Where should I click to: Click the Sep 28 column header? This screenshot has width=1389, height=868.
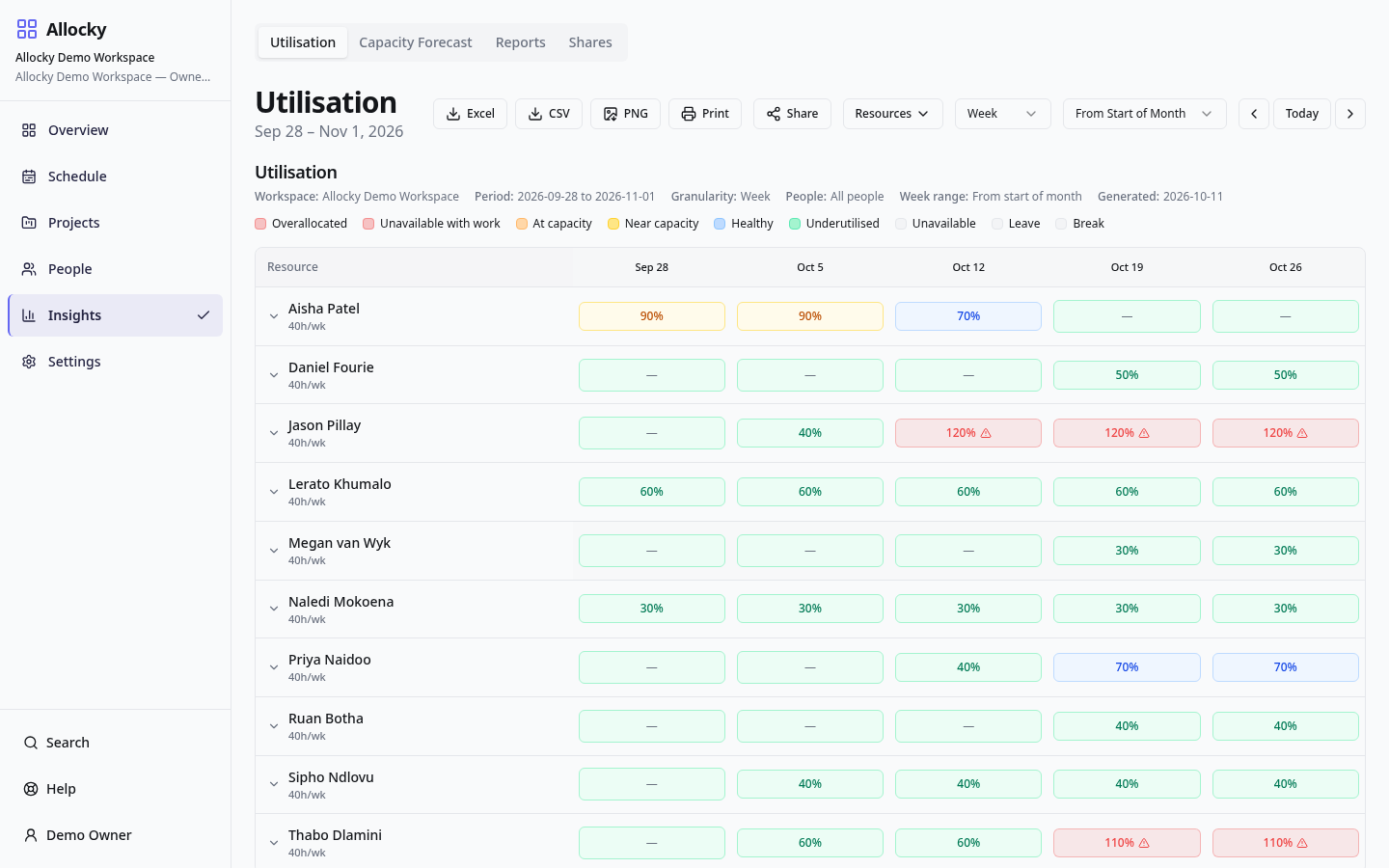652,267
